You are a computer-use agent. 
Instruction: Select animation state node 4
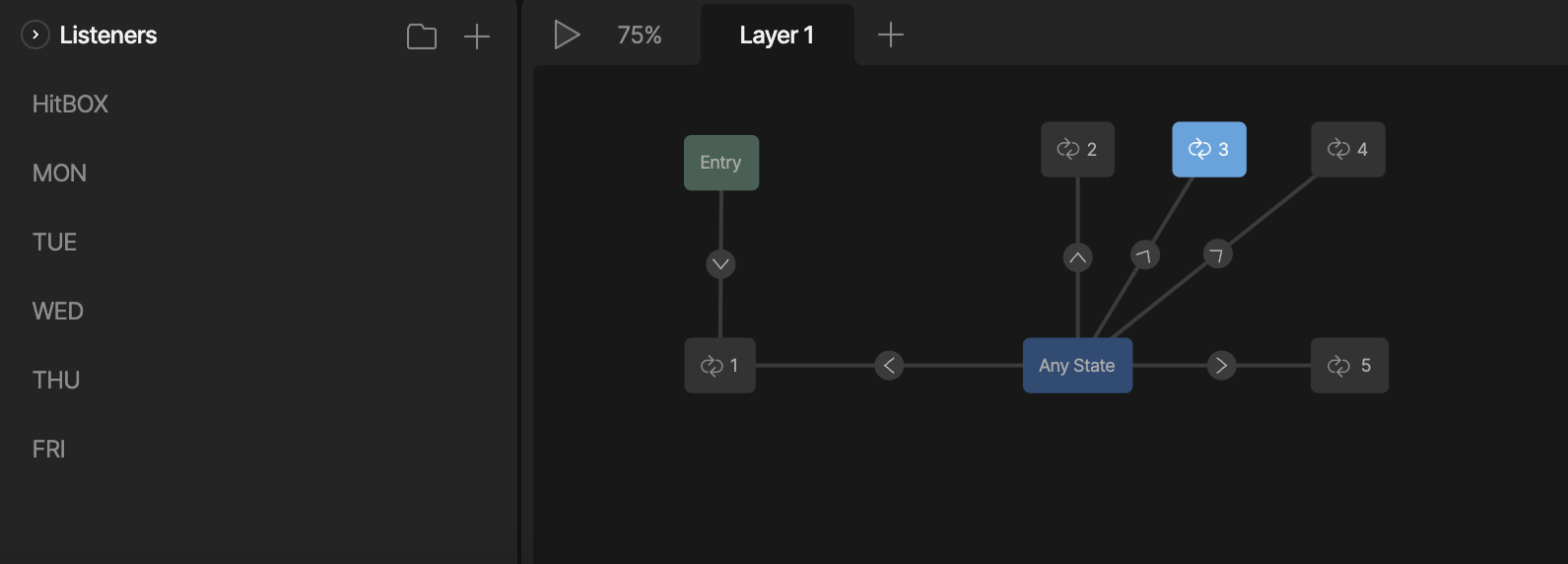point(1348,150)
